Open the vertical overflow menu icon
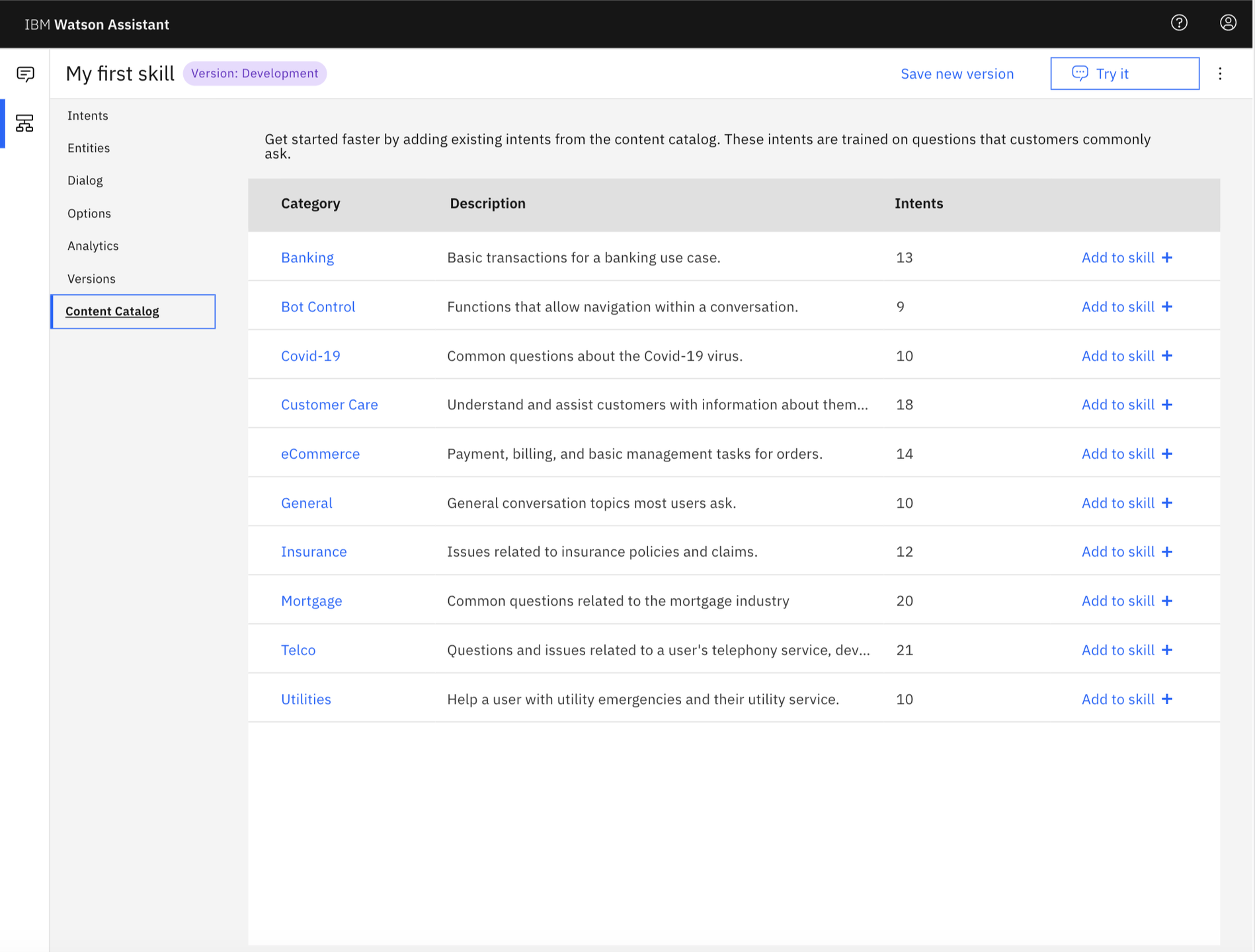Viewport: 1255px width, 952px height. click(1221, 73)
